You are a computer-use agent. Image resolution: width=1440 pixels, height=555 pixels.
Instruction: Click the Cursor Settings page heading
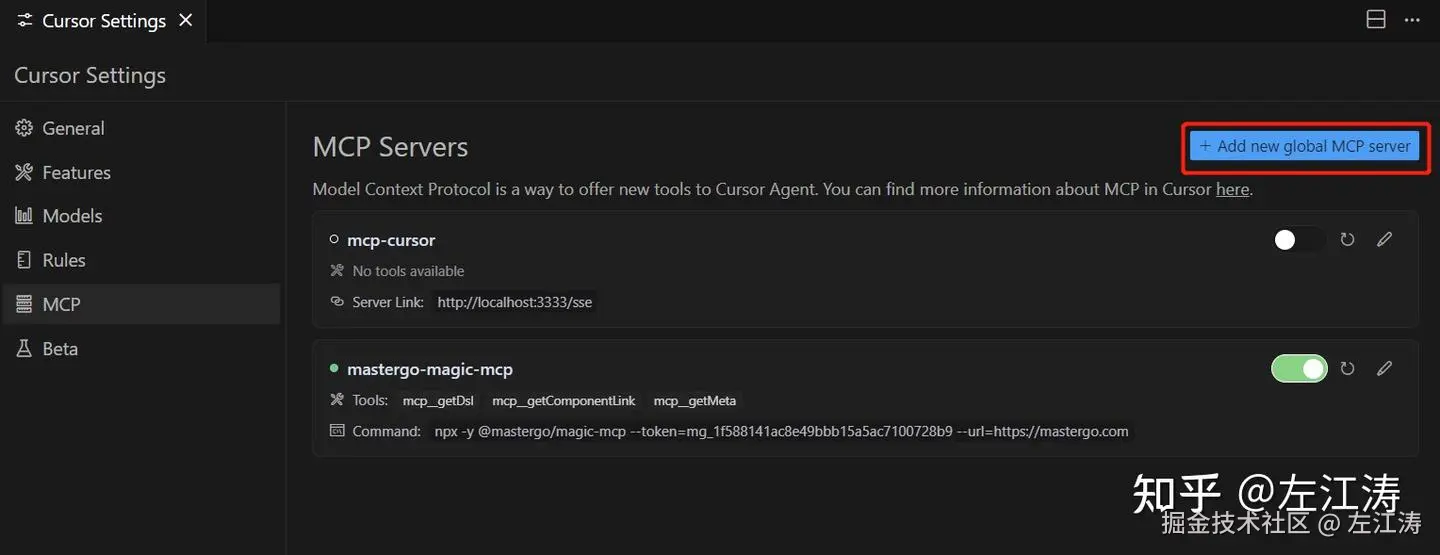90,75
